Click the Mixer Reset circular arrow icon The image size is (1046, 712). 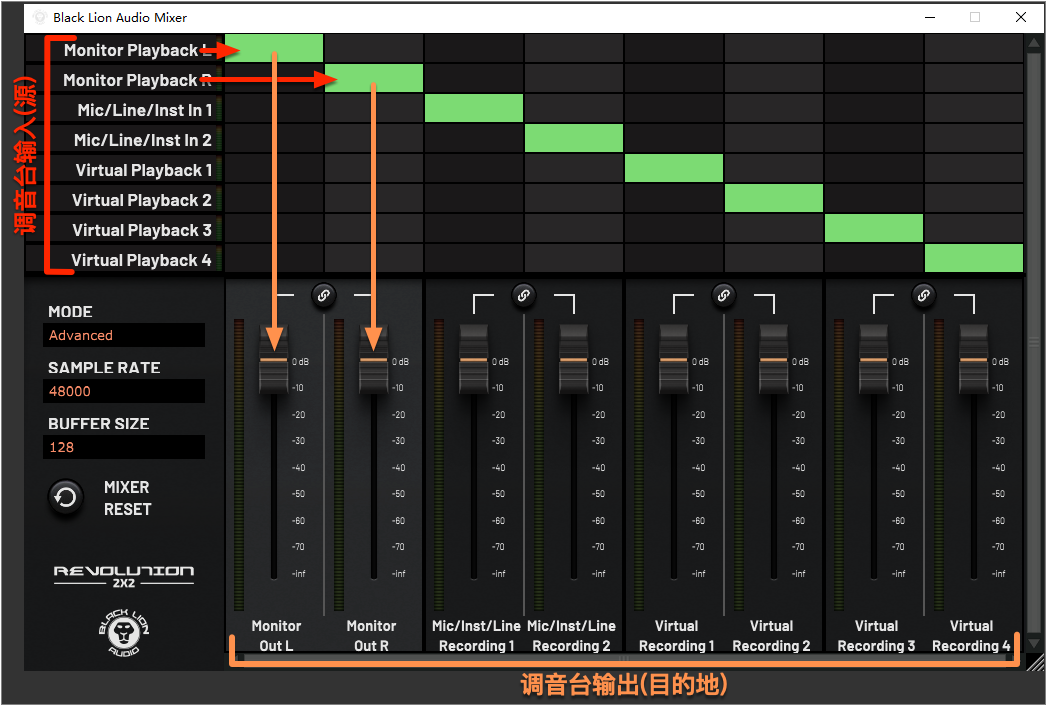[x=66, y=498]
